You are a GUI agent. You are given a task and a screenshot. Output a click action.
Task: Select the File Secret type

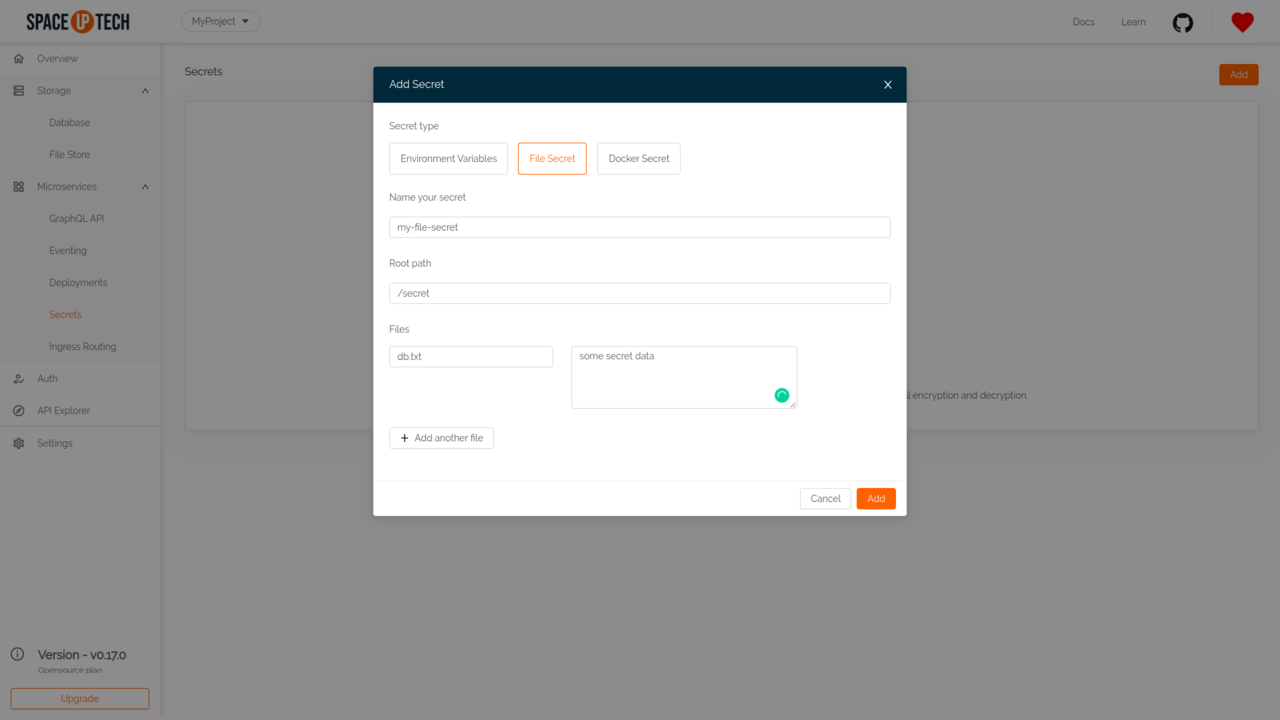coord(552,158)
